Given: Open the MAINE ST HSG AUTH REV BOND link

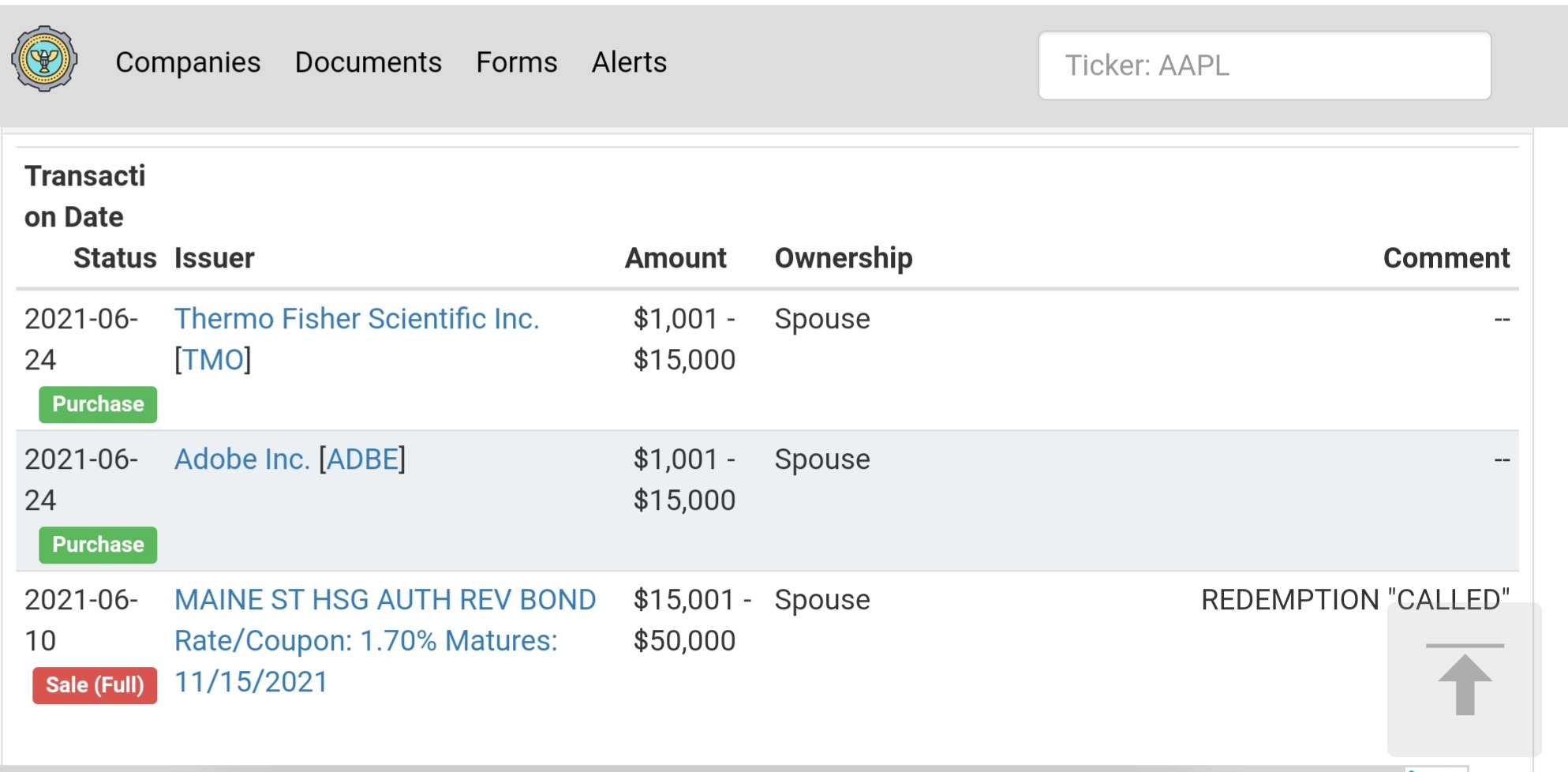Looking at the screenshot, I should click(384, 600).
